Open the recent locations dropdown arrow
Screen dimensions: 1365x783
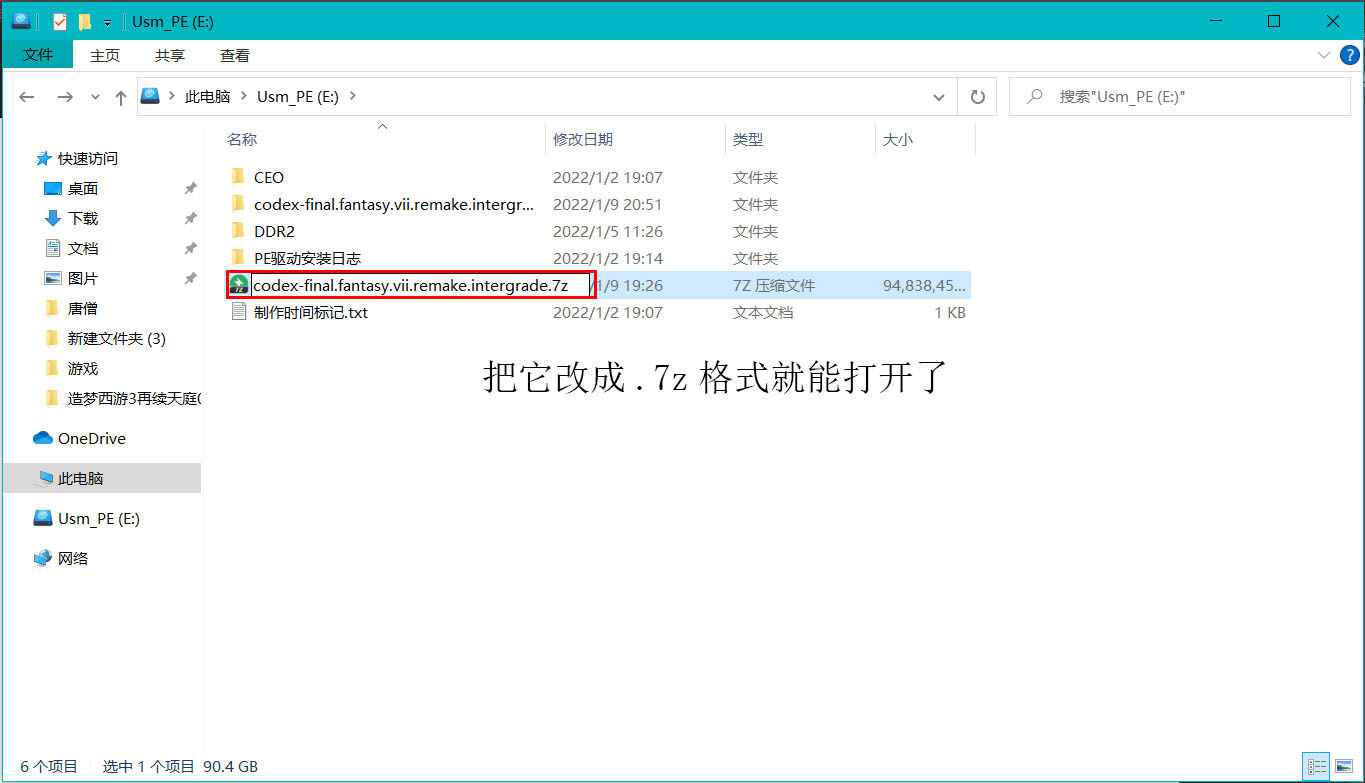click(96, 97)
